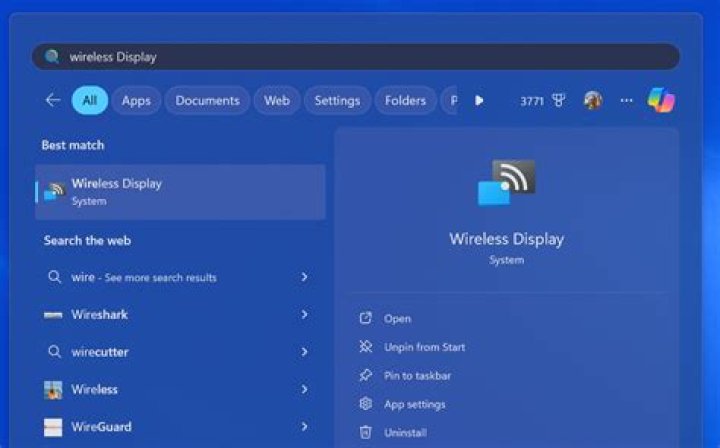Click the 'wire - See more search results' entry
Image resolution: width=720 pixels, height=448 pixels.
[x=180, y=277]
